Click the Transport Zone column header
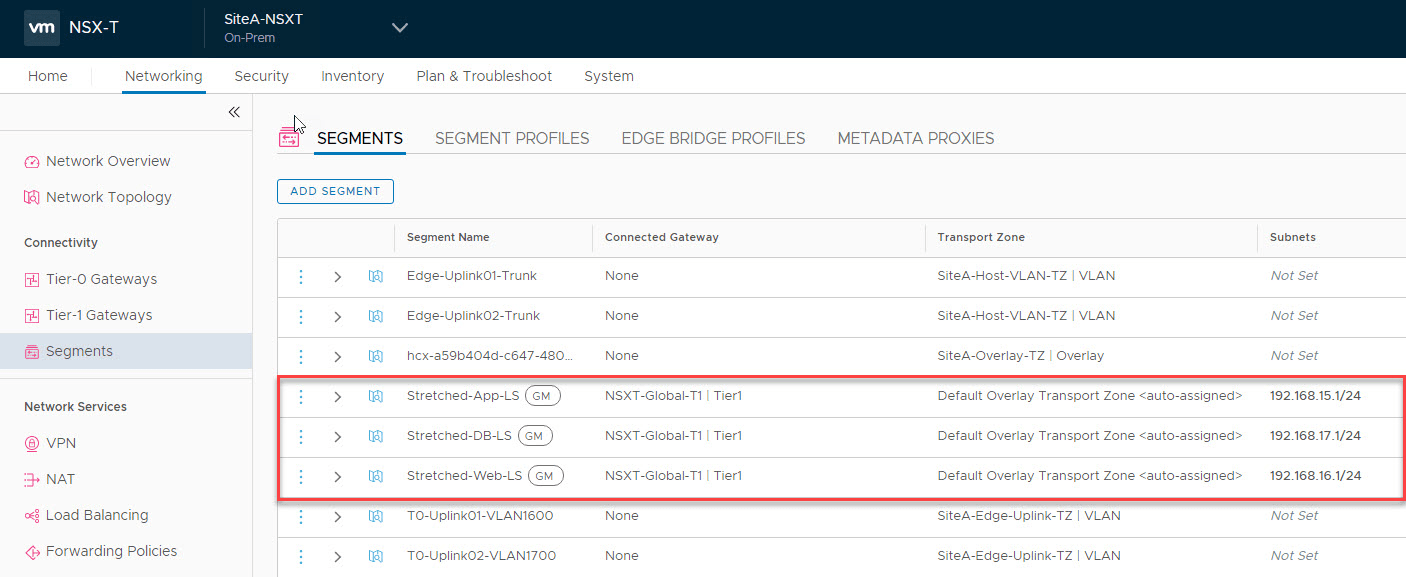Viewport: 1406px width, 577px height. click(x=981, y=237)
